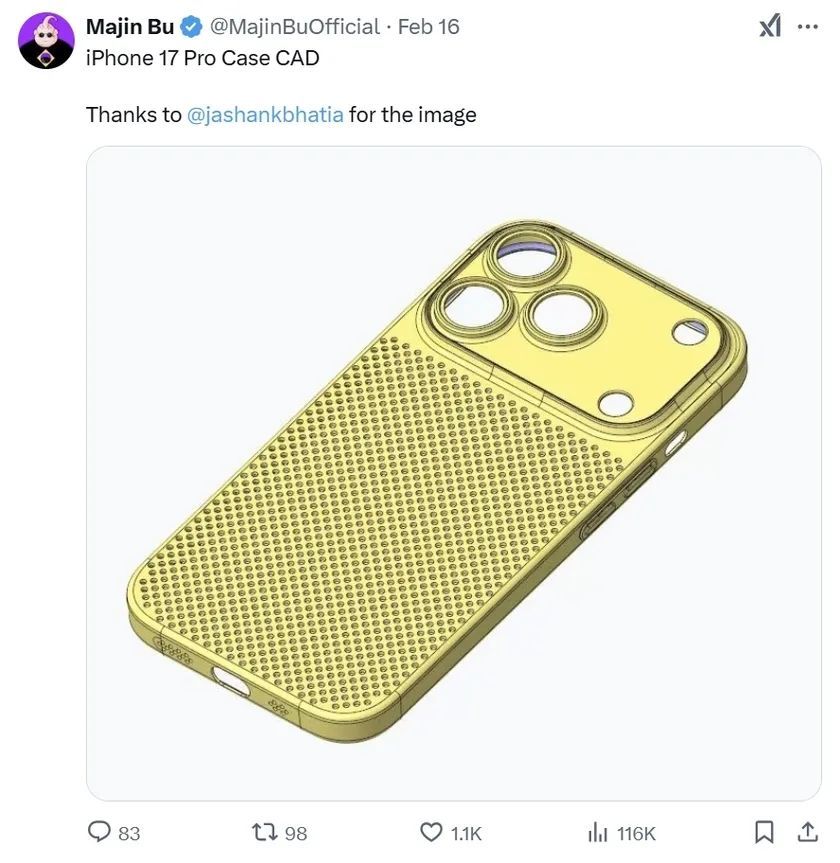Click the blue verified badge

[189, 24]
